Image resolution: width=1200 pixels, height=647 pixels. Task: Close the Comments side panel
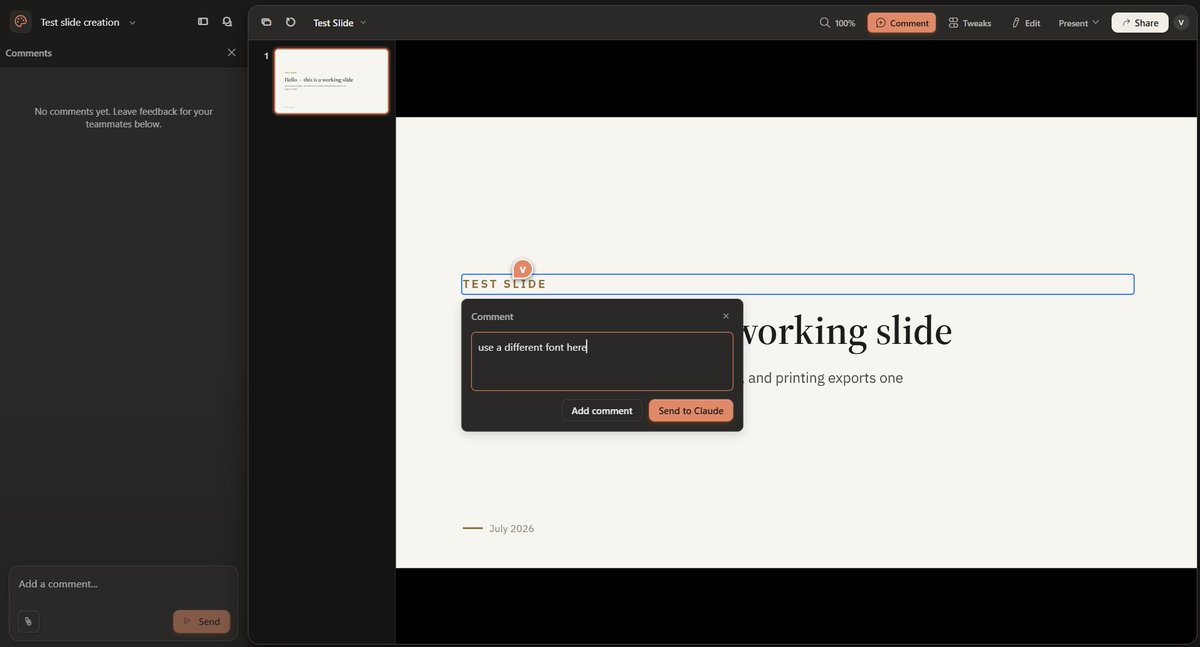tap(232, 53)
